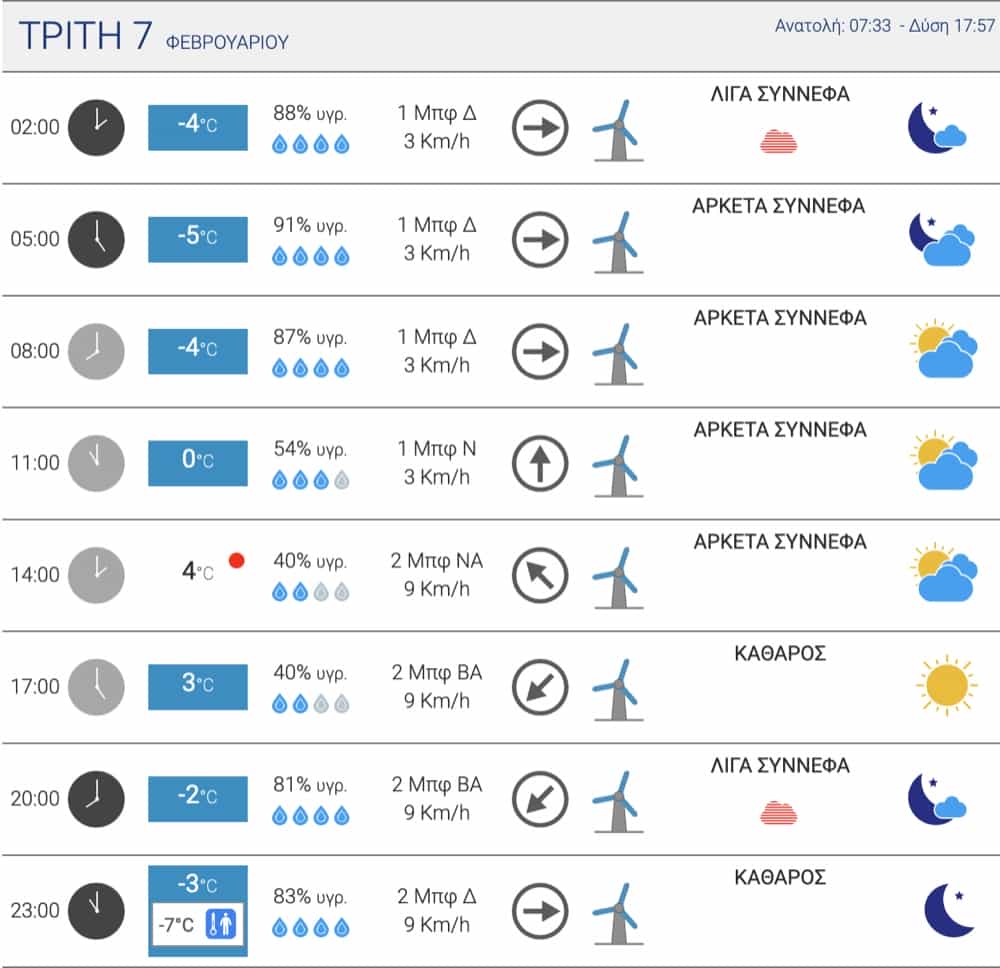The image size is (1000, 968).
Task: Click the partly cloudy sun icon at 08:00
Action: coord(945,351)
